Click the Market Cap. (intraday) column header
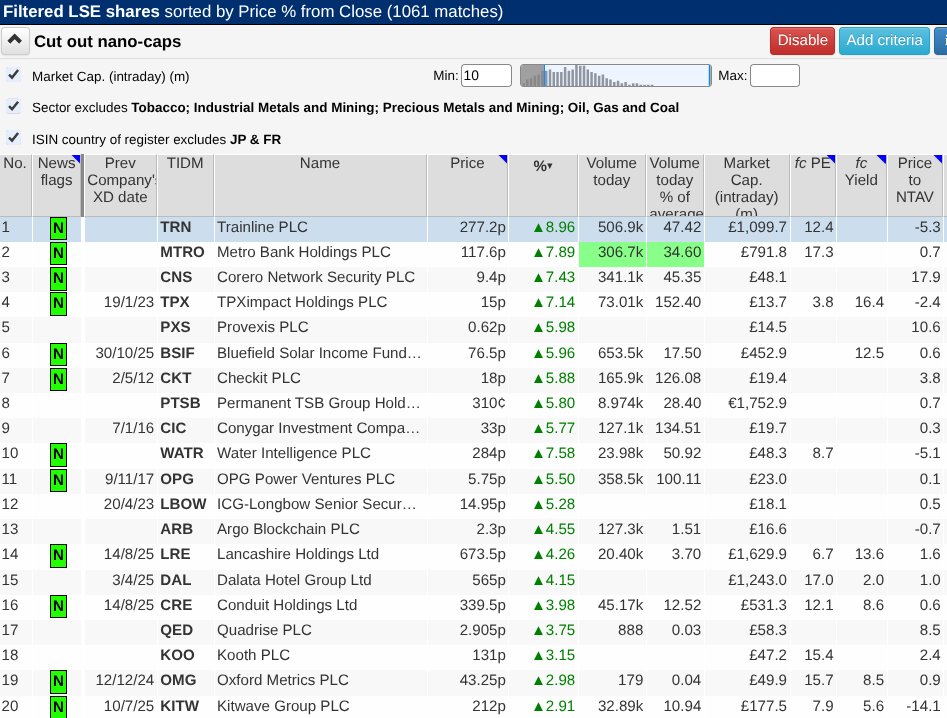The width and height of the screenshot is (947, 718). coord(746,185)
